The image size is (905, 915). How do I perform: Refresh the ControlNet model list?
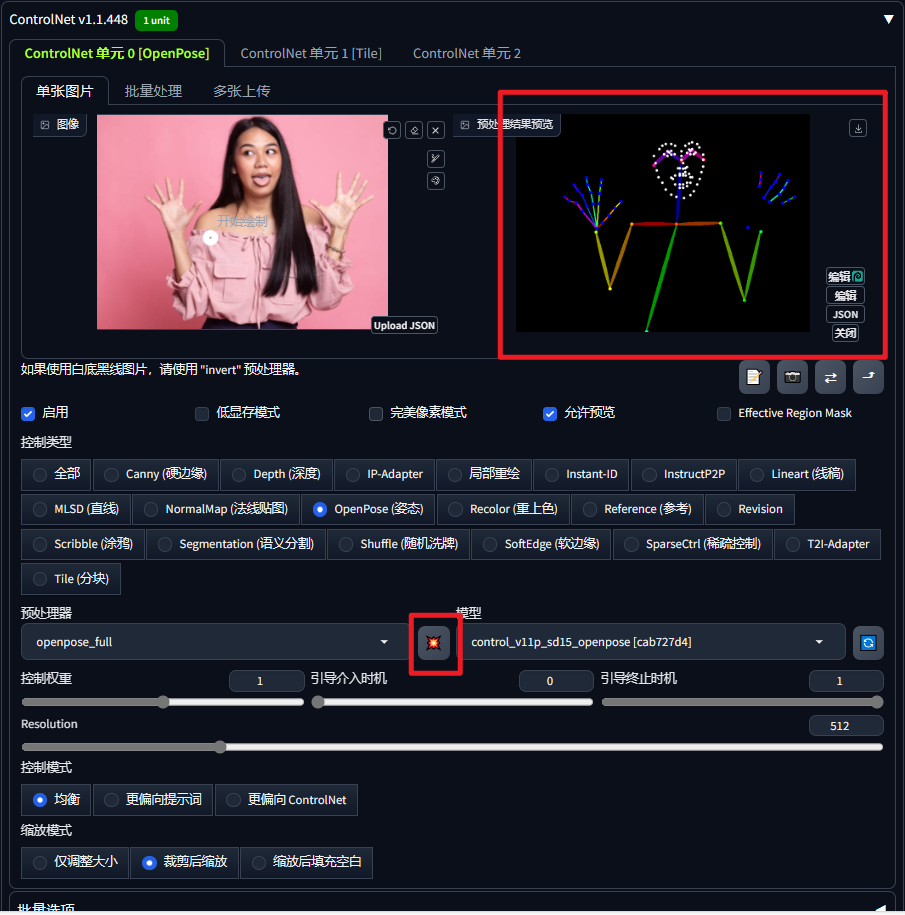(868, 642)
